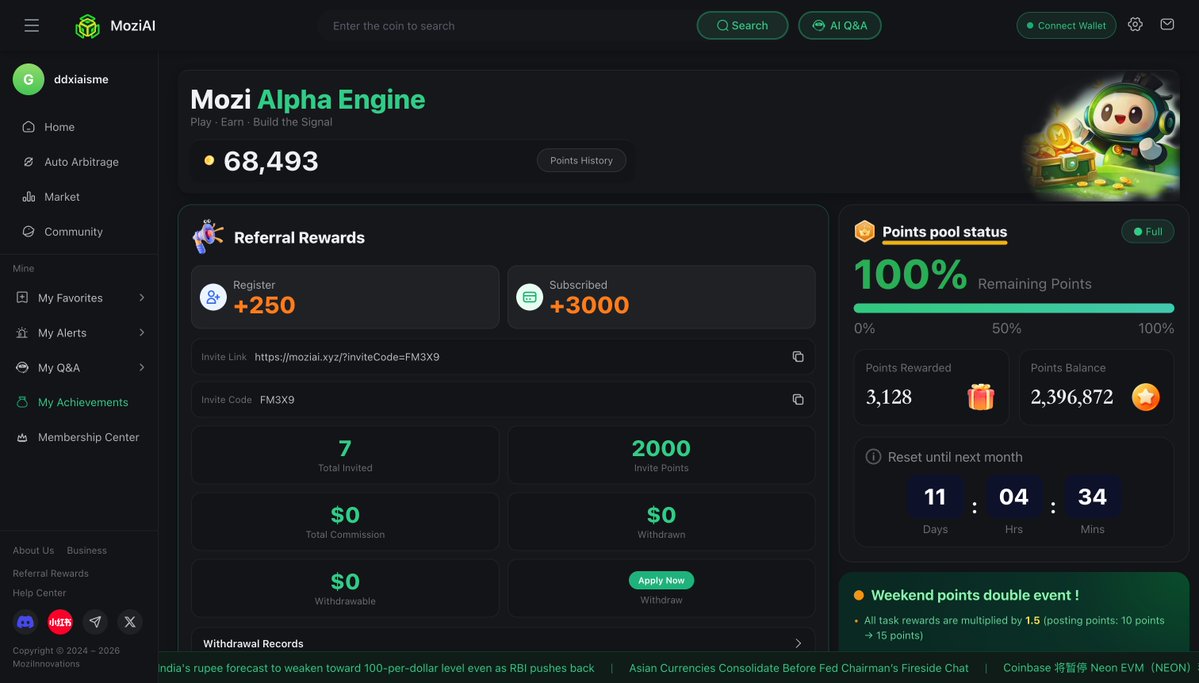Click the info icon beside Reset until next month
Viewport: 1199px width, 683px height.
pos(872,457)
